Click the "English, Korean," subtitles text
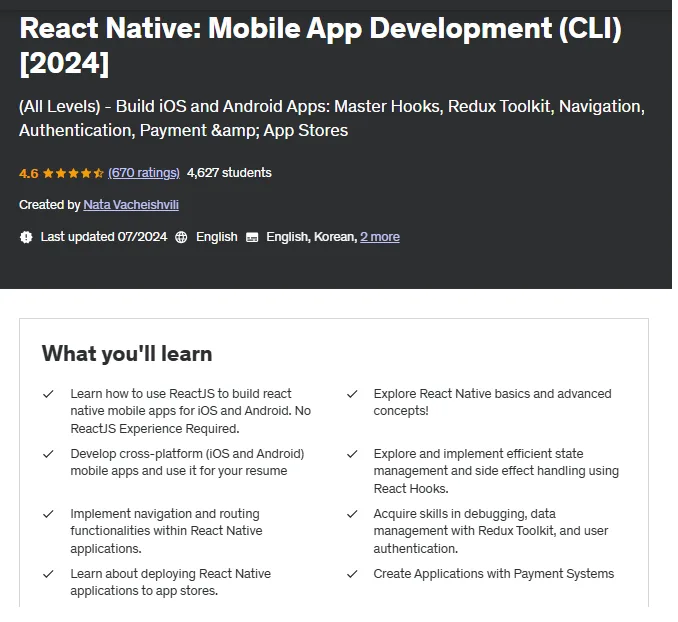Screen dimensions: 678x622 [312, 237]
